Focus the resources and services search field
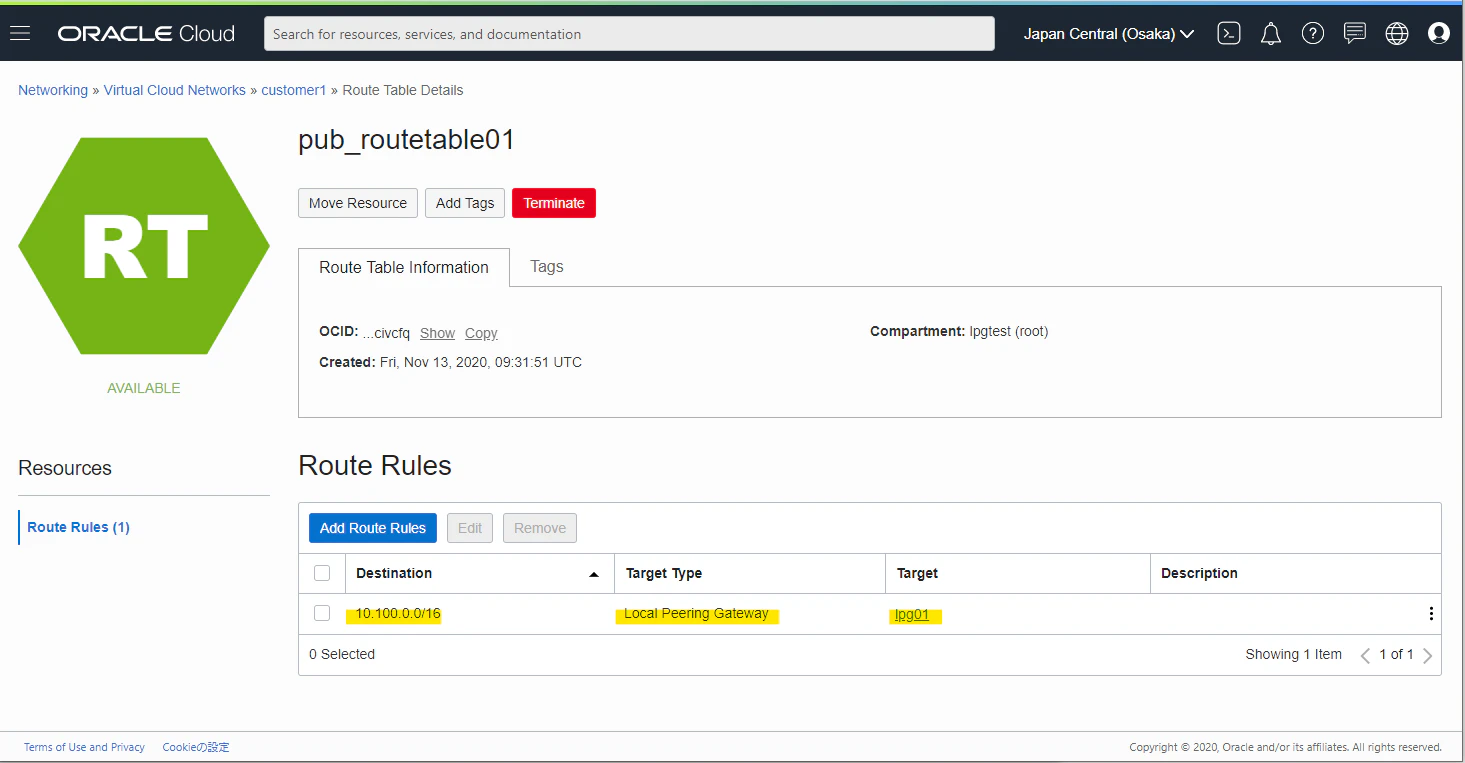This screenshot has width=1465, height=763. (629, 34)
